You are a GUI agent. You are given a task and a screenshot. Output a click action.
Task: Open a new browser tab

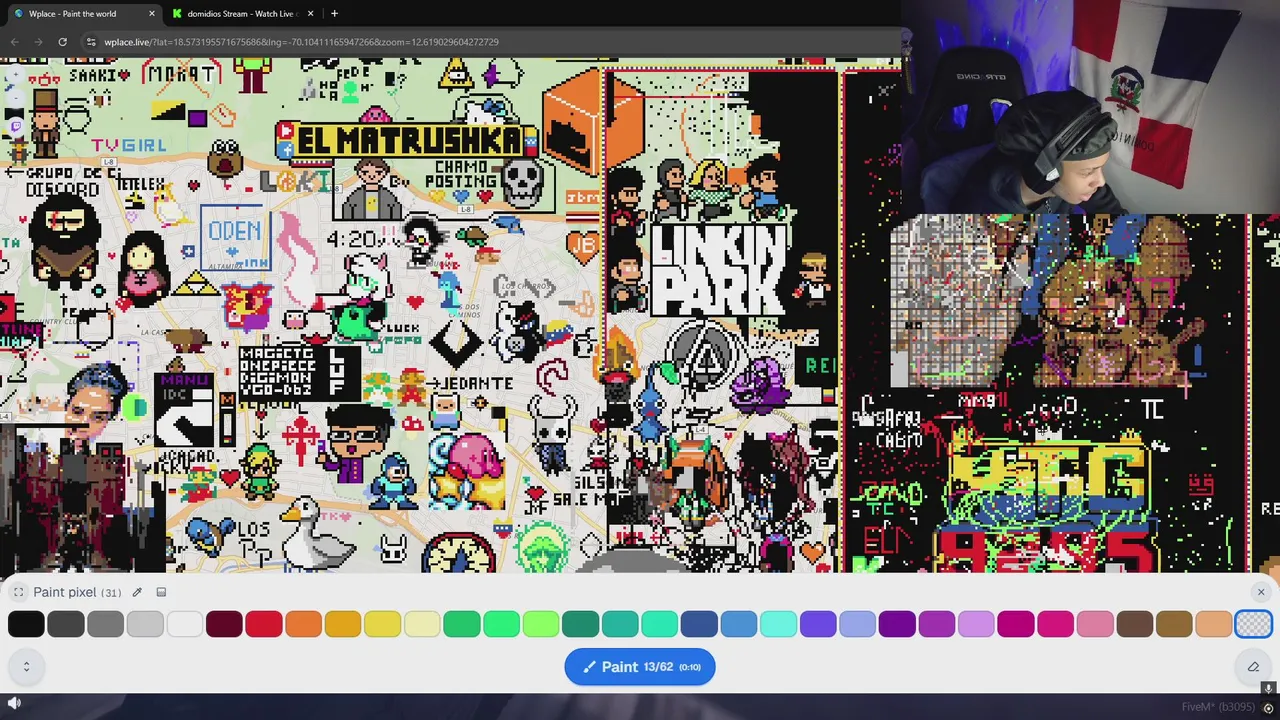[x=334, y=14]
